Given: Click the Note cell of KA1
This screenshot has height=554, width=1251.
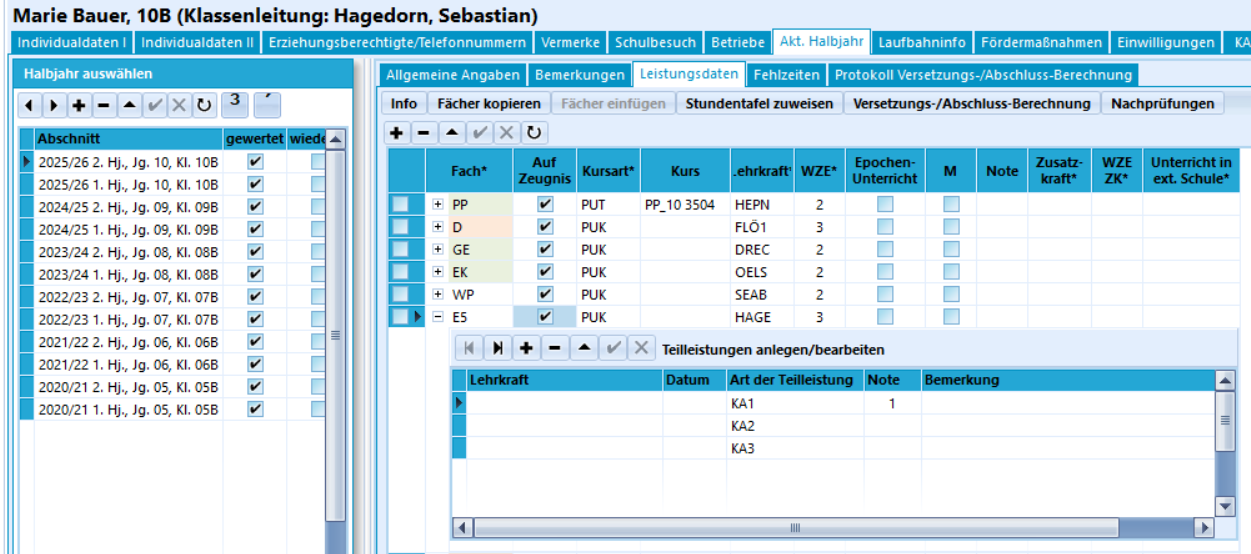Looking at the screenshot, I should 893,403.
